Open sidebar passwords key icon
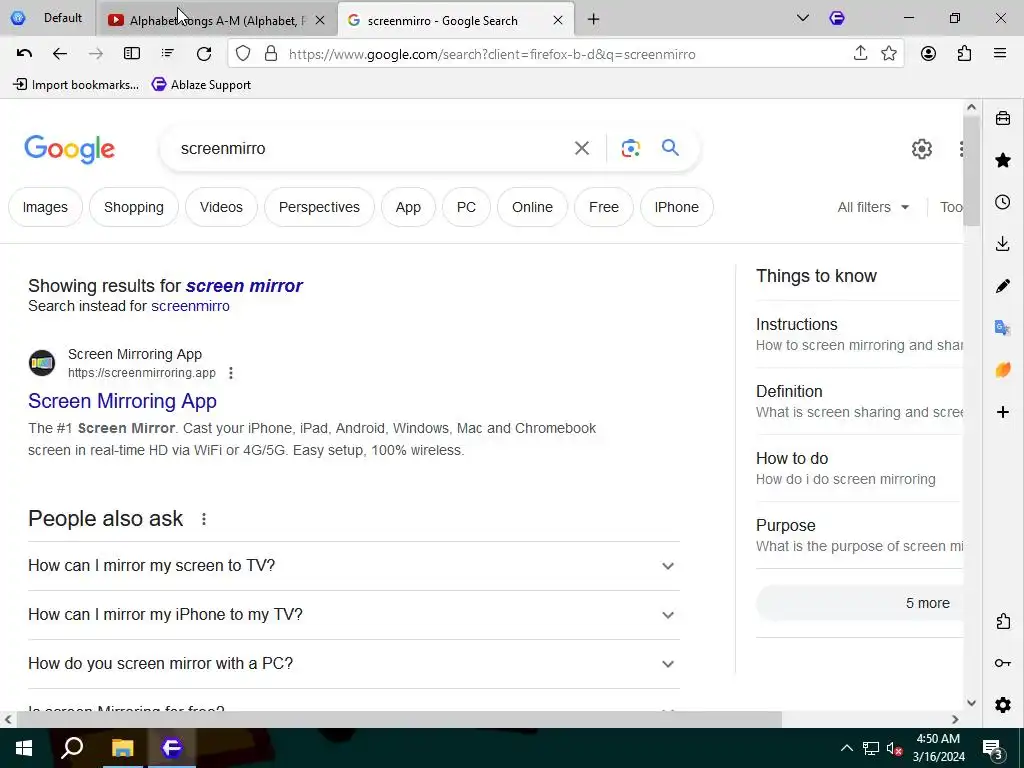The image size is (1024, 768). pos(1003,663)
